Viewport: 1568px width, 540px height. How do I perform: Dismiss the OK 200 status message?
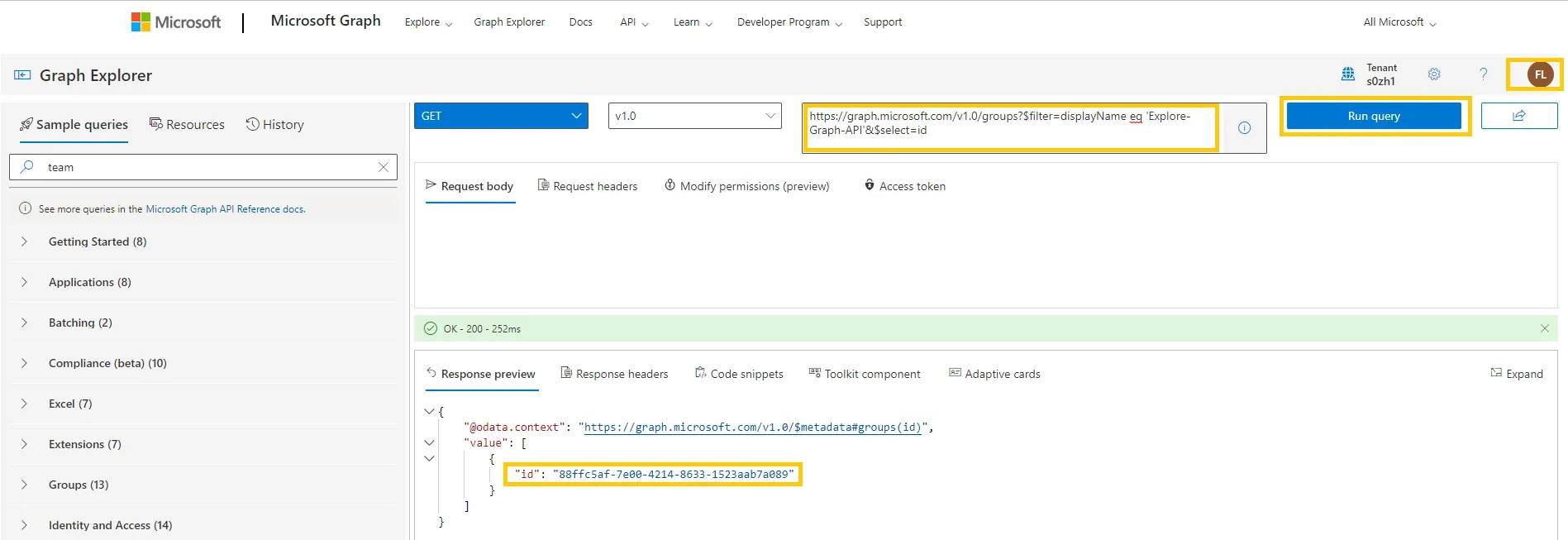(1544, 328)
